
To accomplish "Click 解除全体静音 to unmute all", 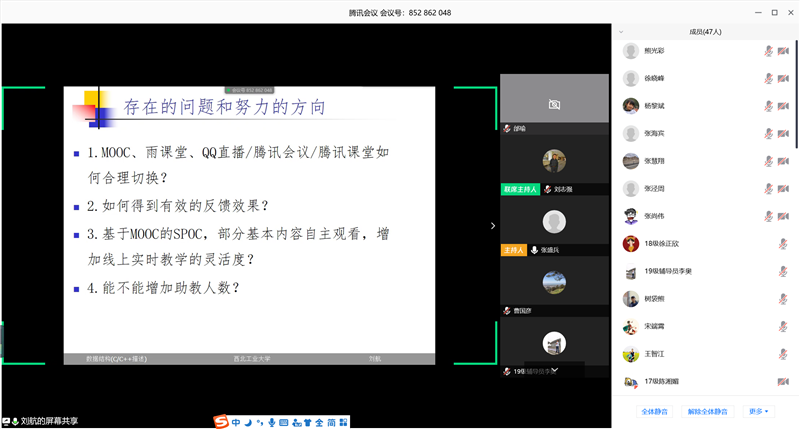I will pos(707,411).
